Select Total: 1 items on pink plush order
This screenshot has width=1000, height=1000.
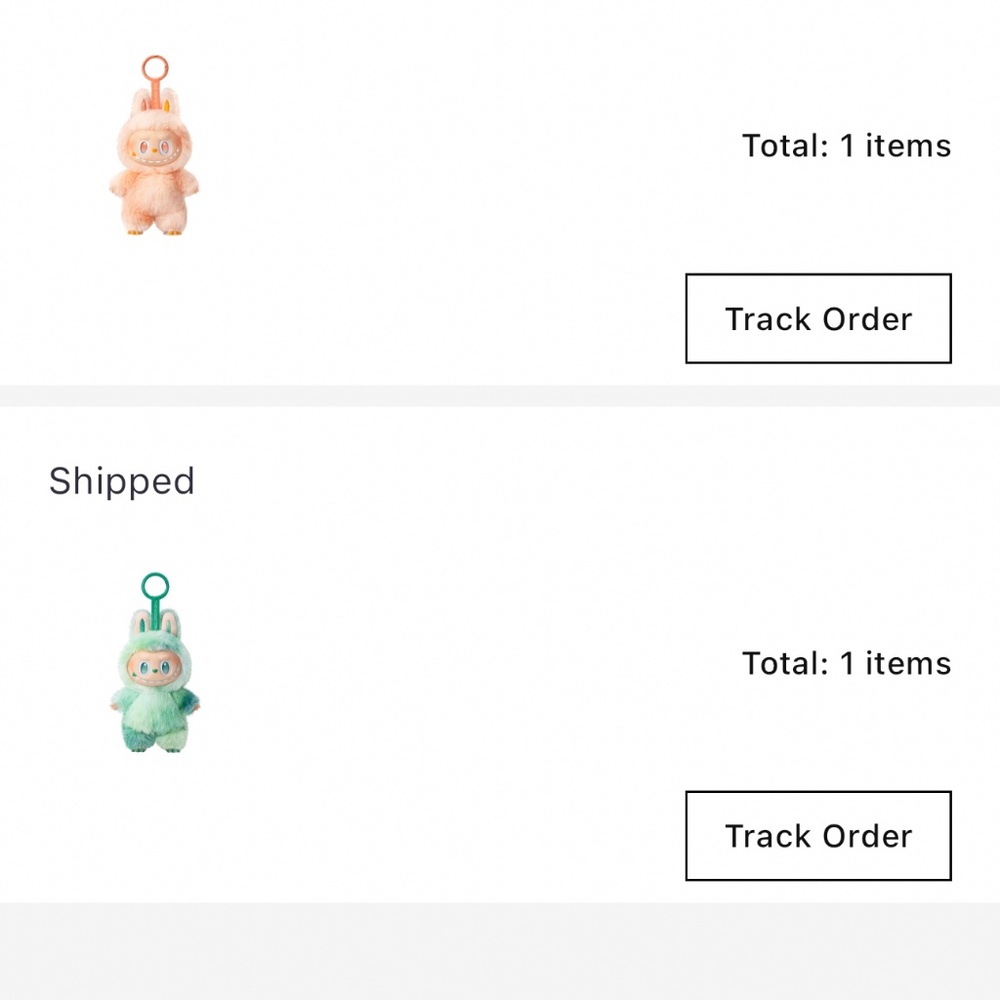846,145
